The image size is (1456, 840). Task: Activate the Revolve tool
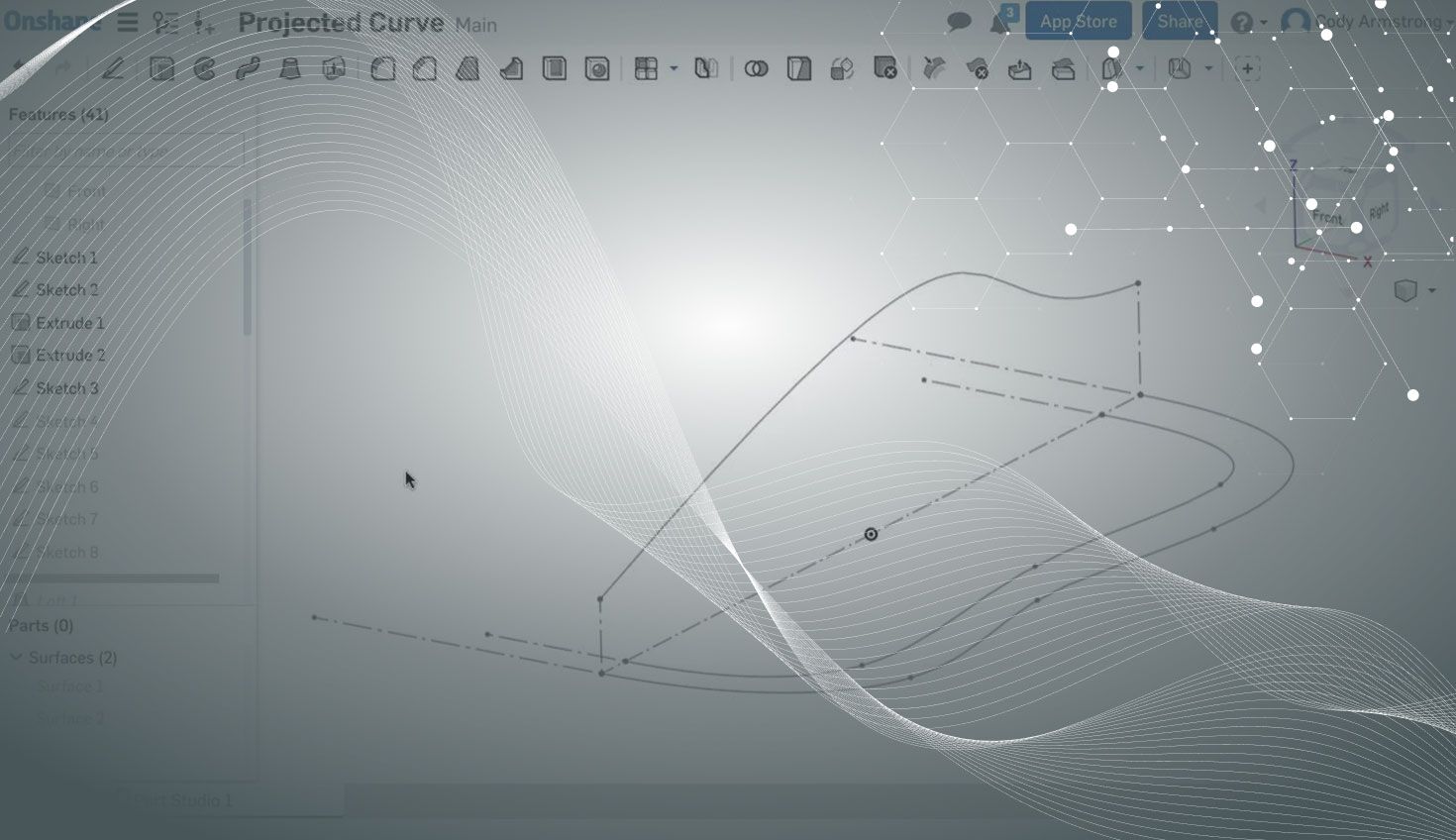(205, 68)
